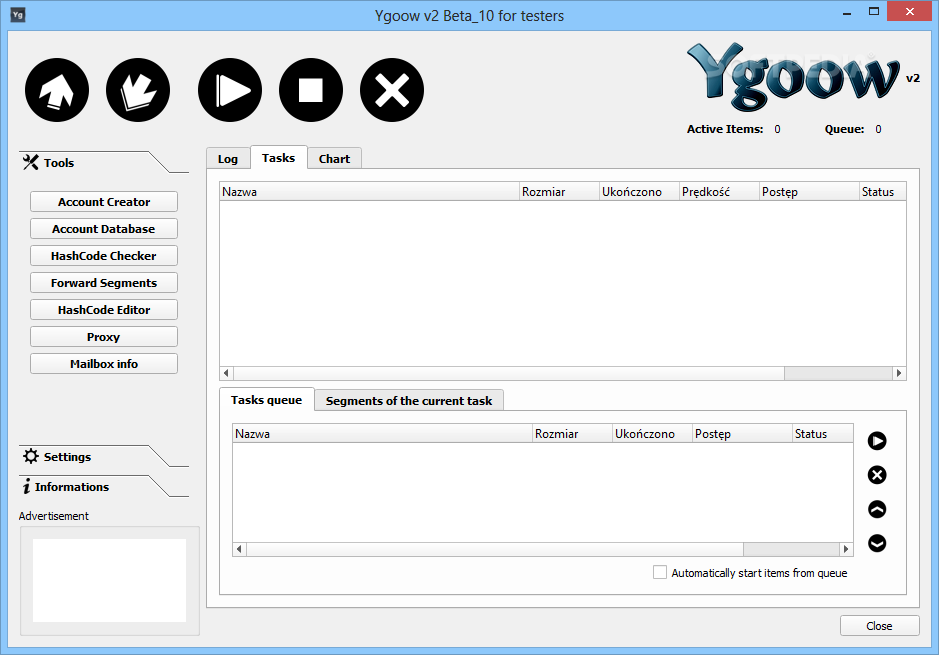This screenshot has width=939, height=655.
Task: Sort tasks table by Nazwa column
Action: tap(369, 192)
